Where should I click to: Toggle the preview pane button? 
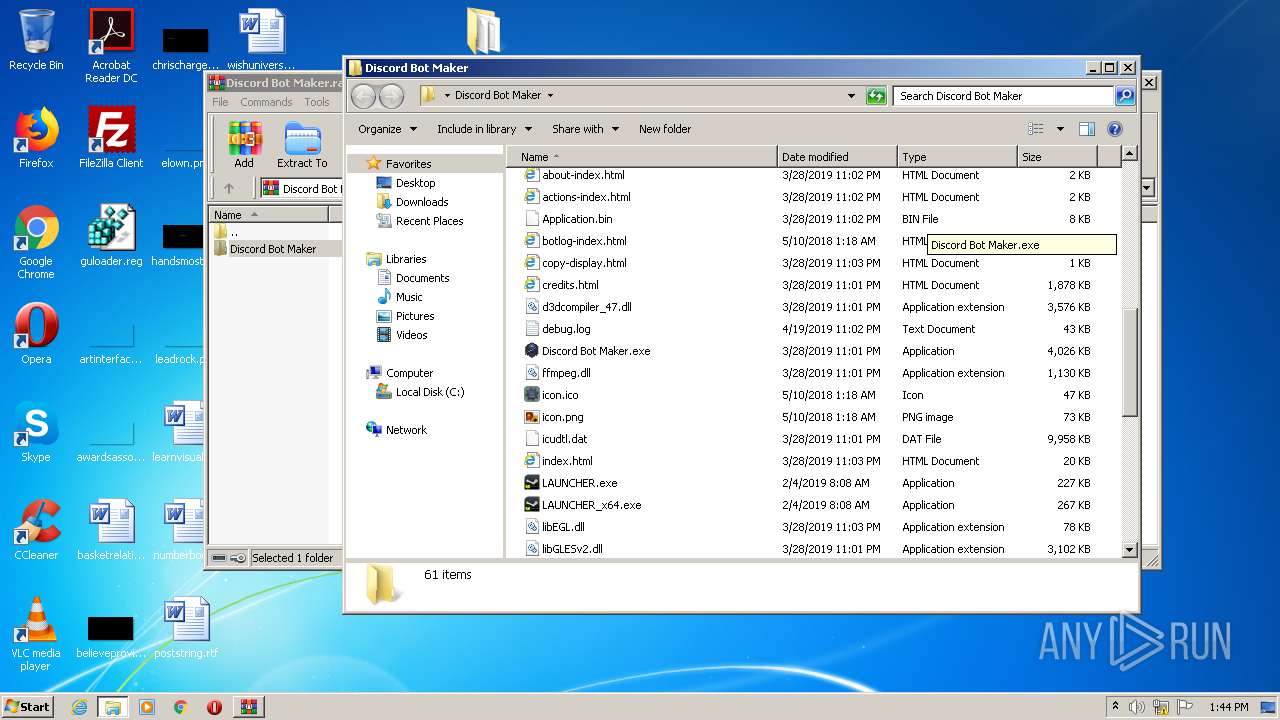[1087, 129]
